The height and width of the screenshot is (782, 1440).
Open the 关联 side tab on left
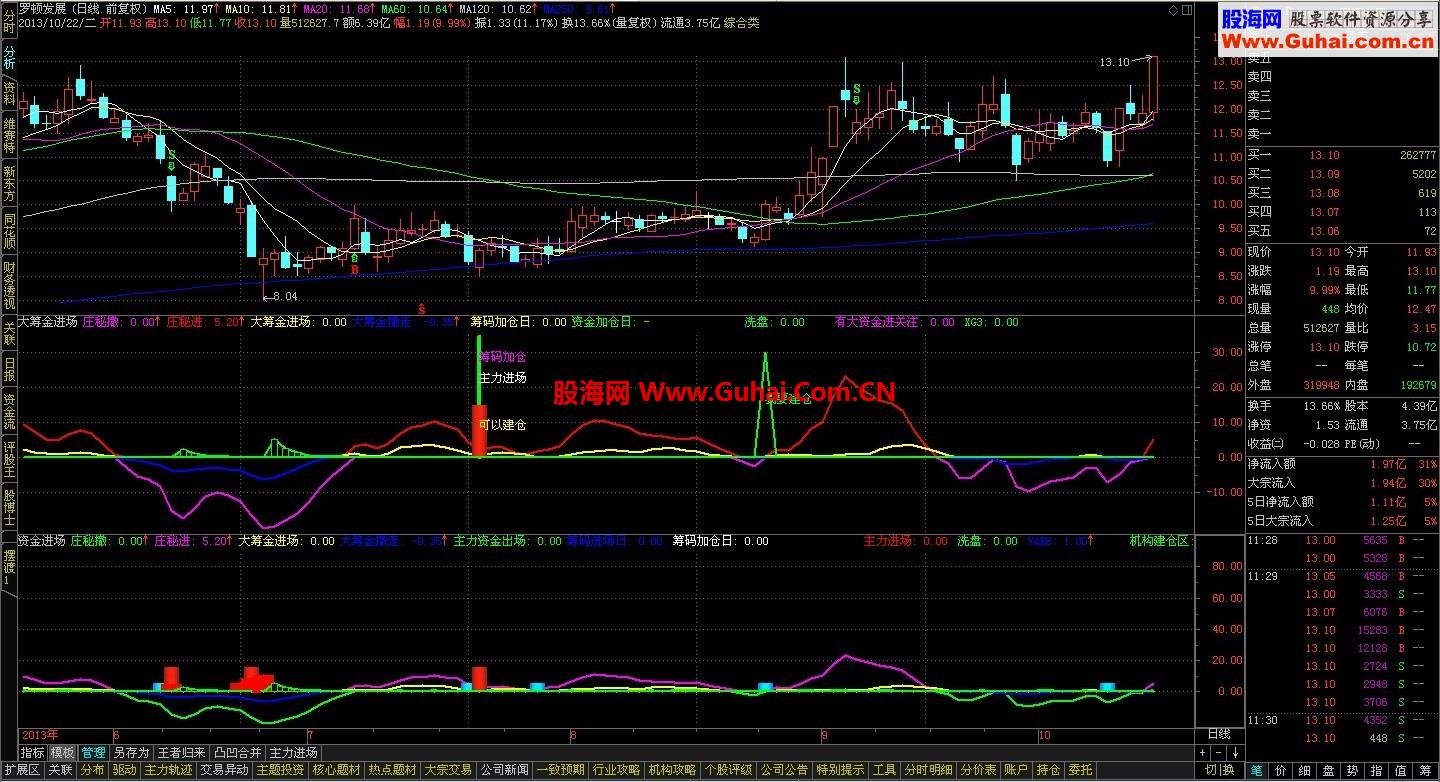9,332
